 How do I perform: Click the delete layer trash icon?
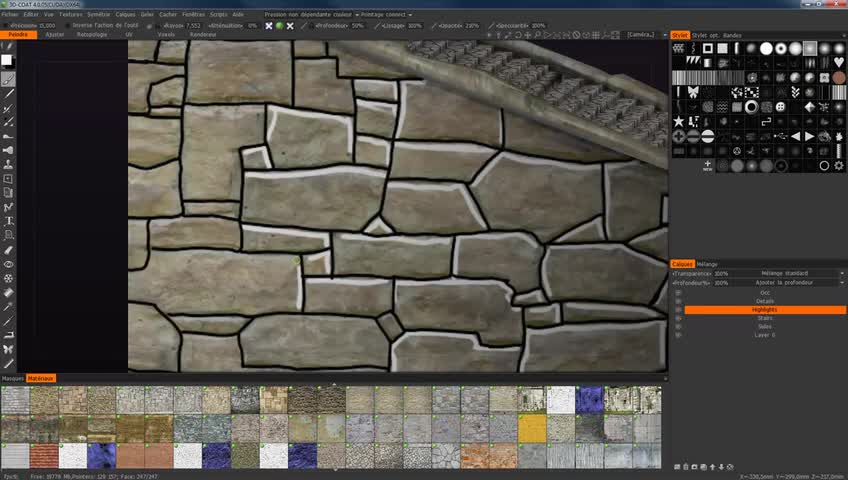coord(686,467)
